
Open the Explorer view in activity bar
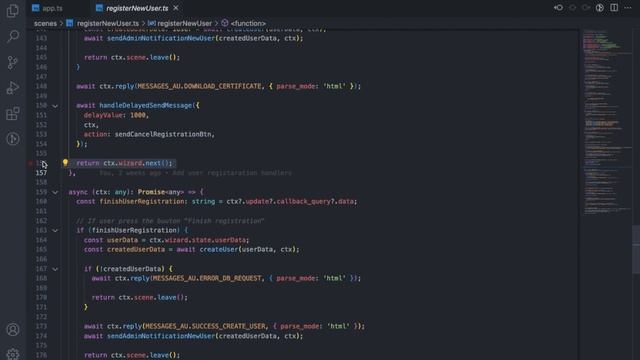click(x=13, y=11)
